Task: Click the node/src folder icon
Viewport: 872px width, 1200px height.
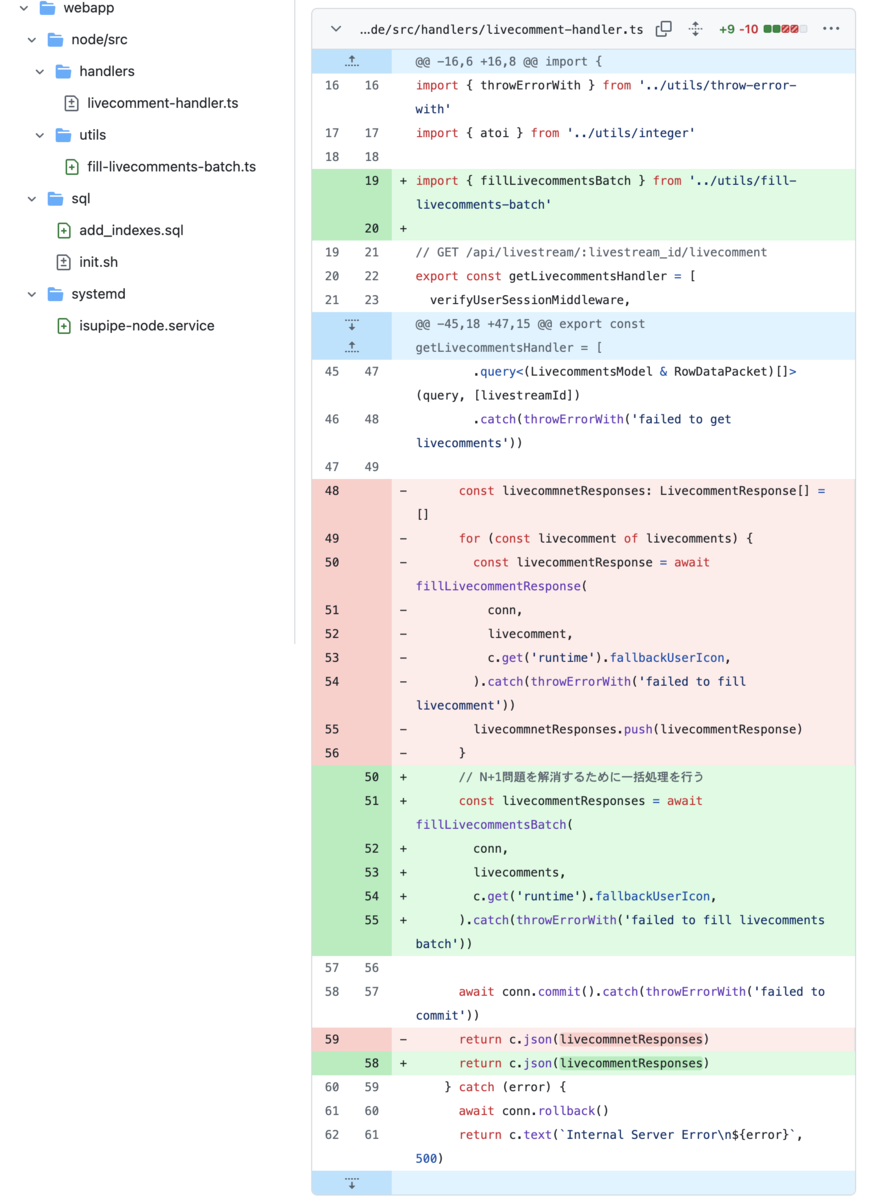Action: [x=55, y=40]
